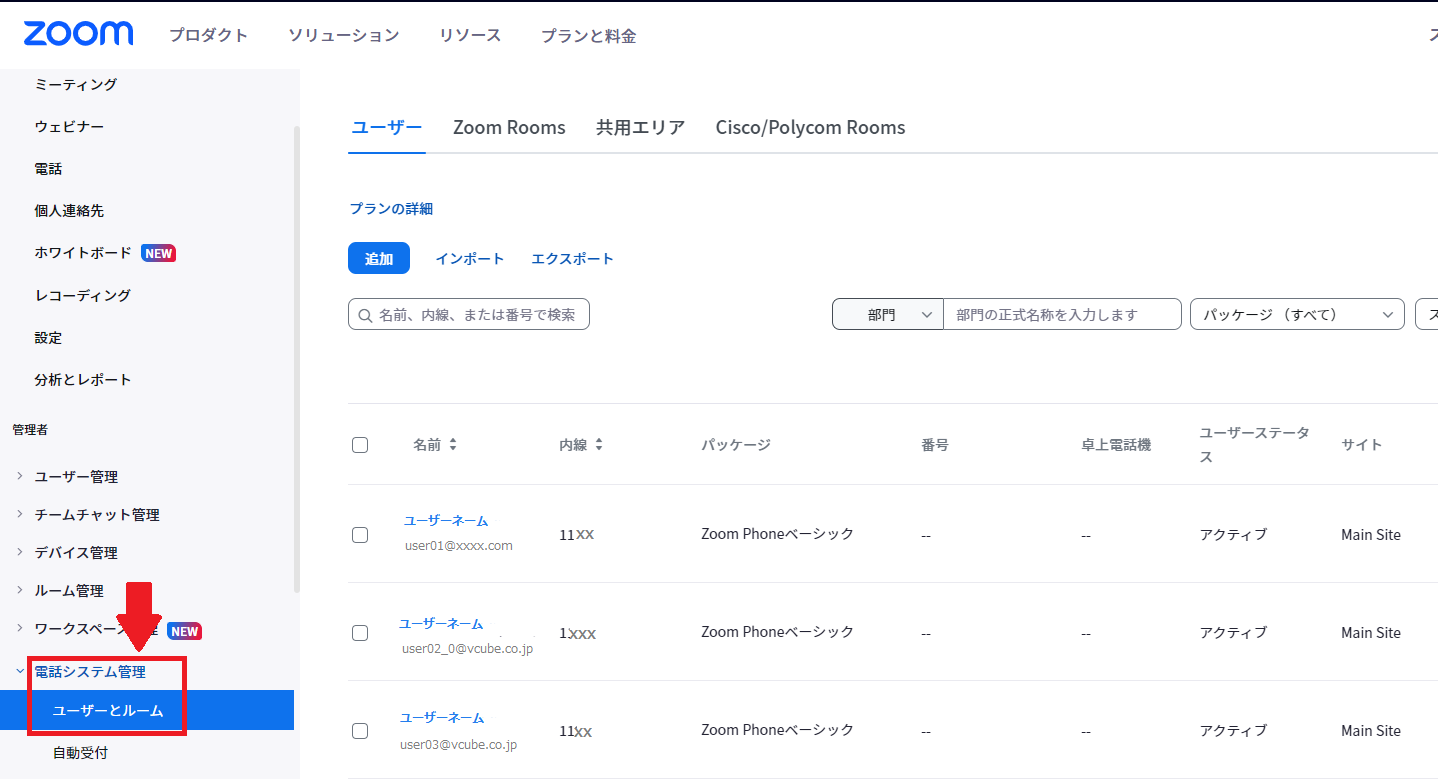Click the sidebar vertical scrollbar
The width and height of the screenshot is (1438, 779).
[x=296, y=360]
